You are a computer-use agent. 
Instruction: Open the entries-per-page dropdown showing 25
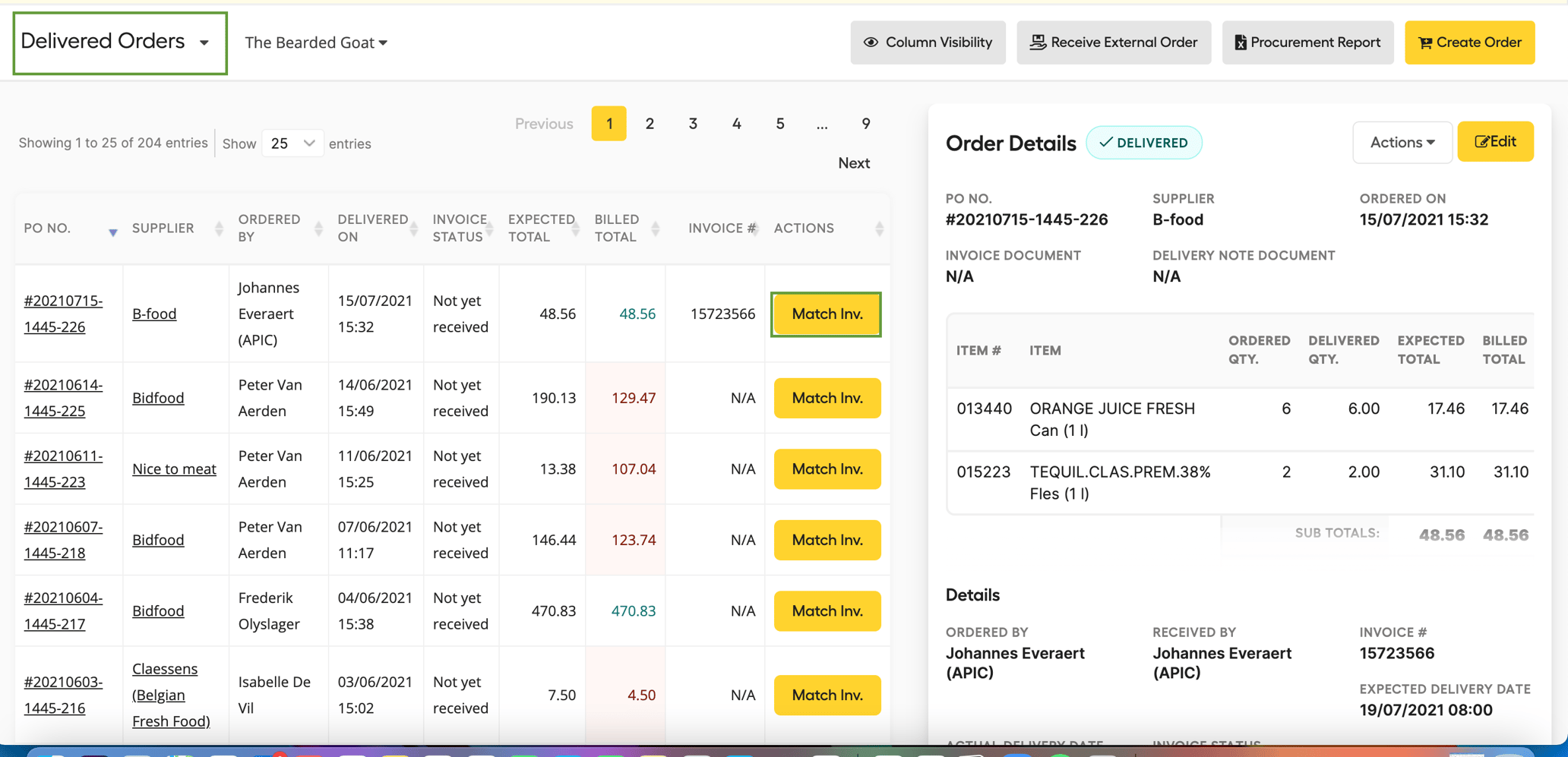coord(292,143)
